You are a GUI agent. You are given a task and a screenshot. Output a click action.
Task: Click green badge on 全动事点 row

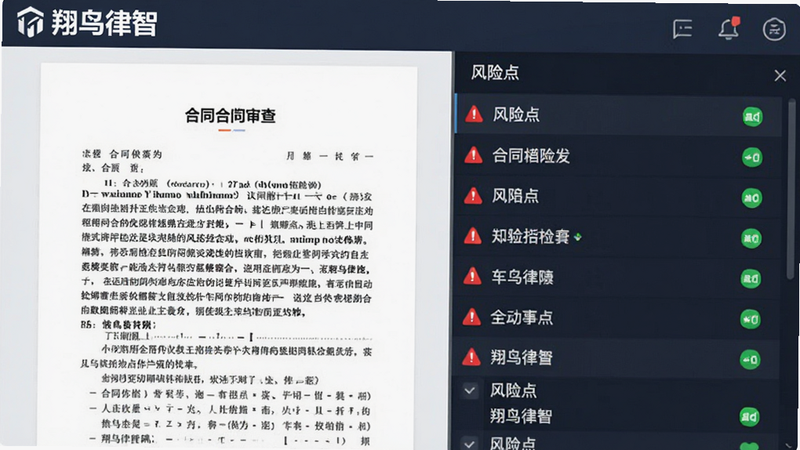(x=751, y=319)
